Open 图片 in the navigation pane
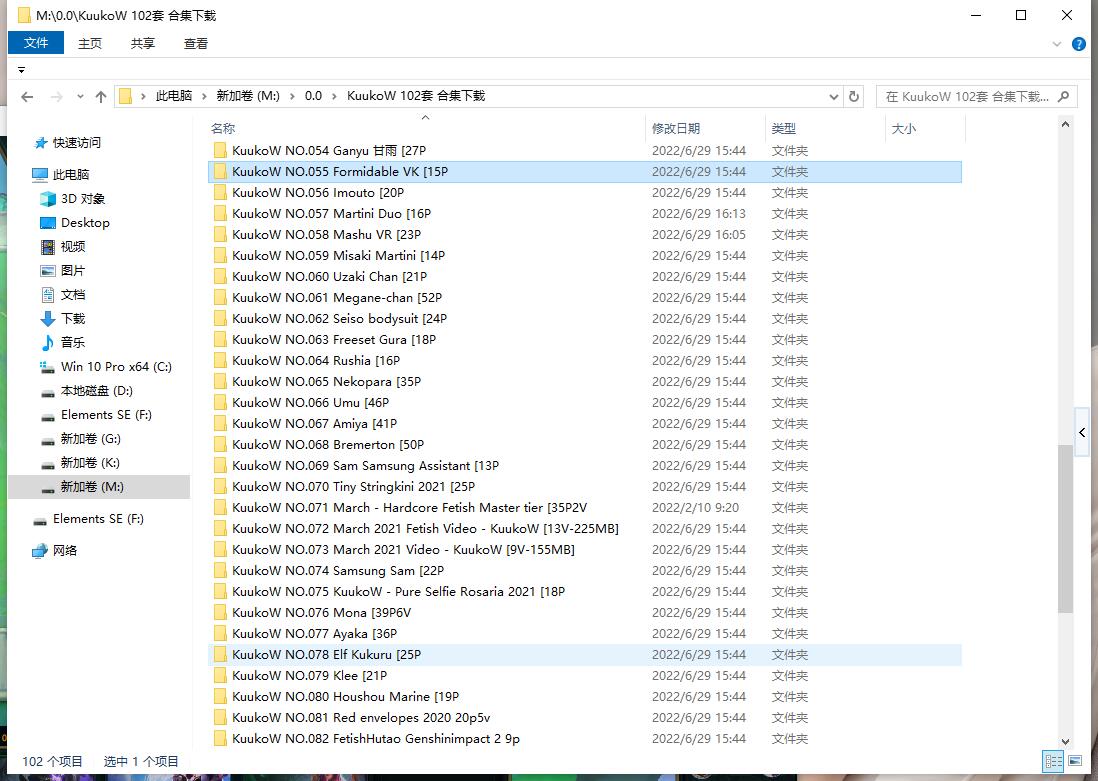Image resolution: width=1098 pixels, height=781 pixels. coord(73,270)
